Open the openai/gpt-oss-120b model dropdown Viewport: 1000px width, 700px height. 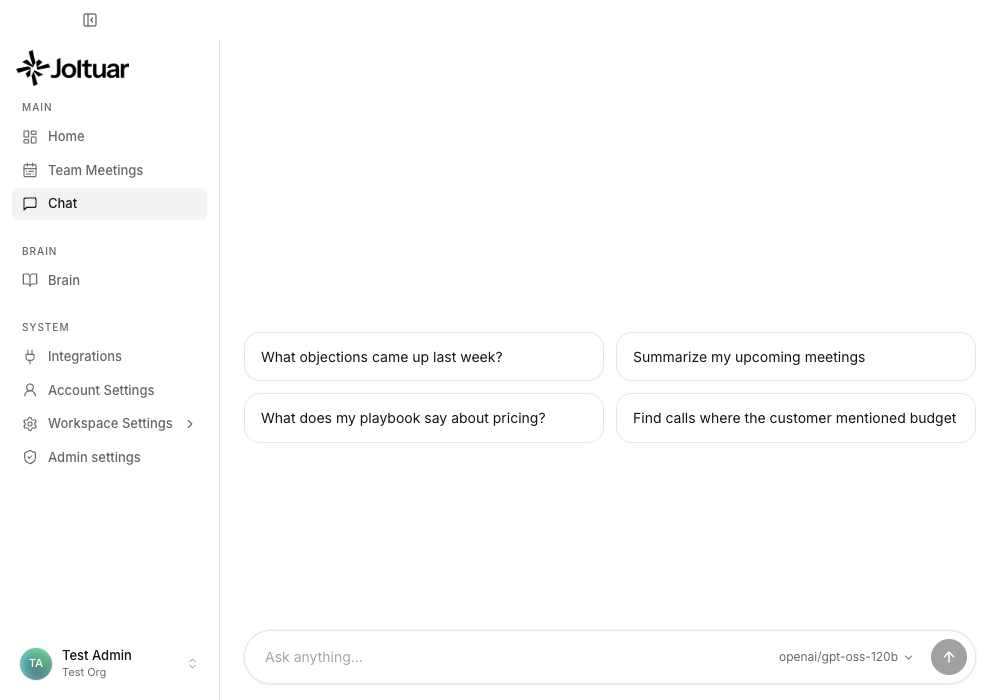tap(846, 657)
